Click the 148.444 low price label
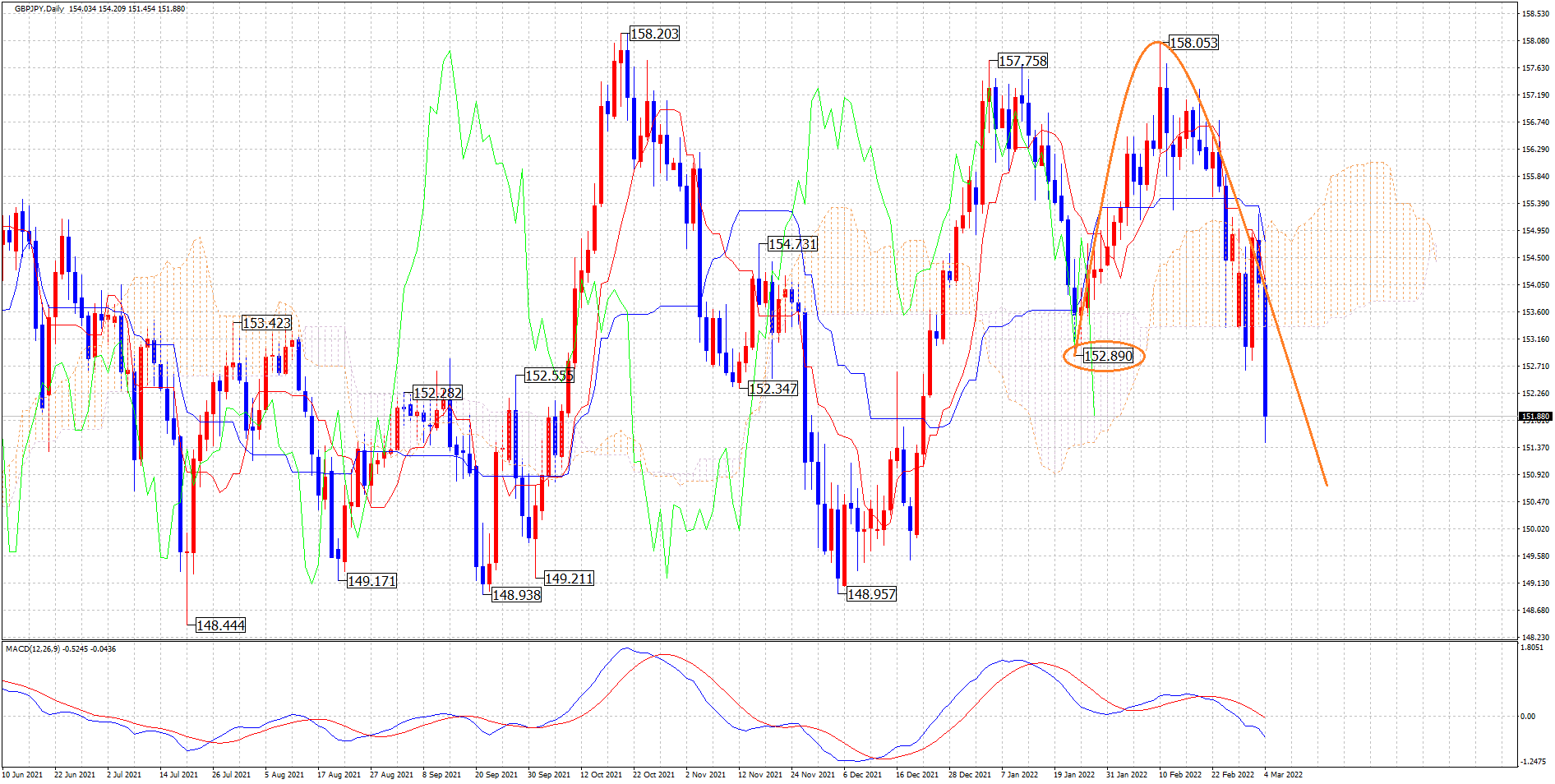 coord(220,625)
